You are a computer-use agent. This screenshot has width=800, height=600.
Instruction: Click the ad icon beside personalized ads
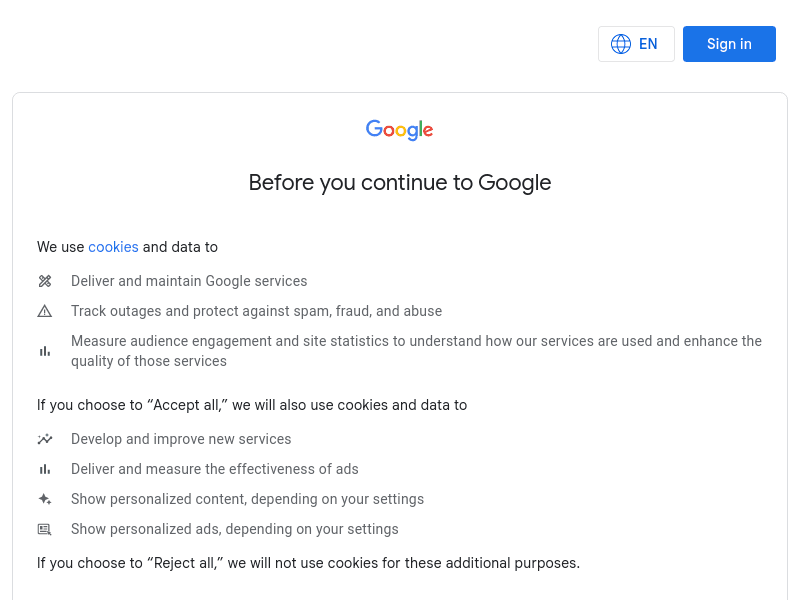click(x=45, y=529)
